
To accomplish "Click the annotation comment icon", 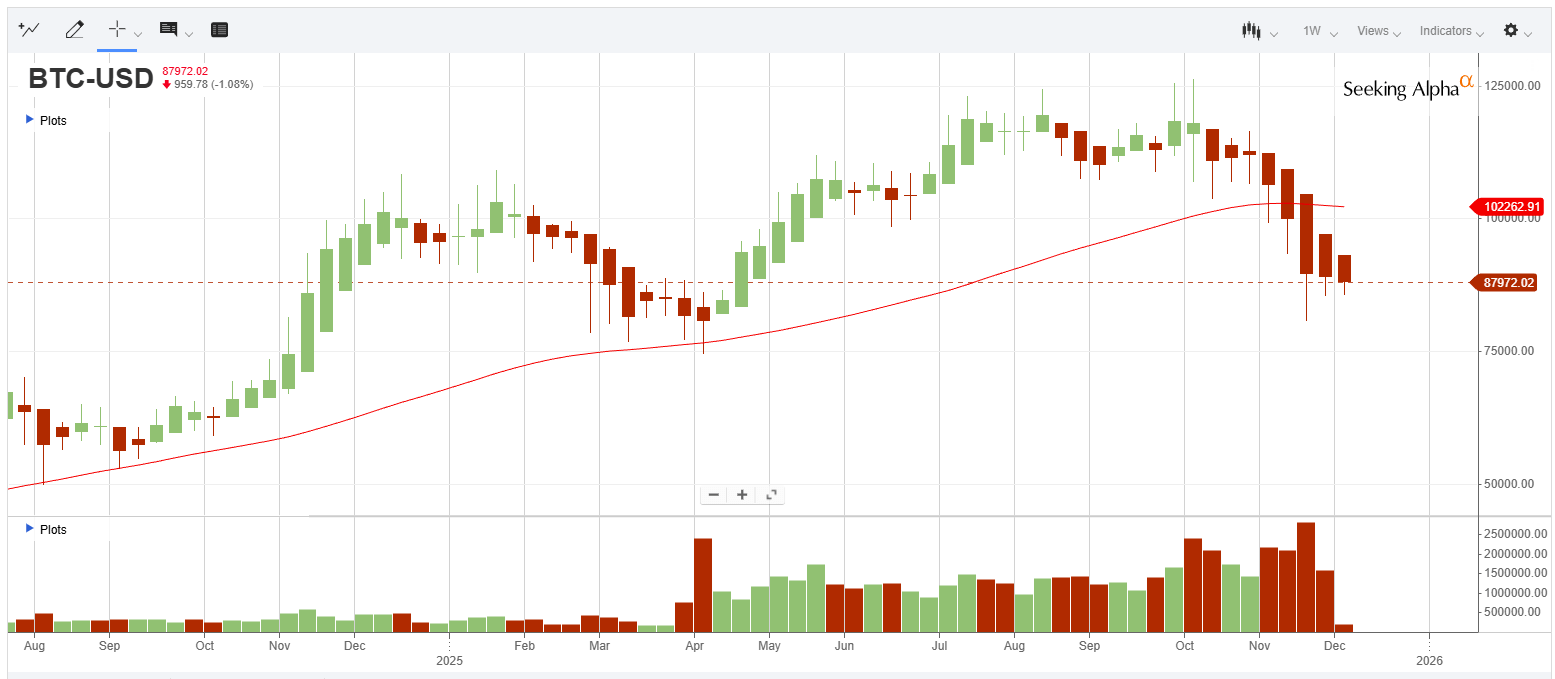I will coord(168,30).
